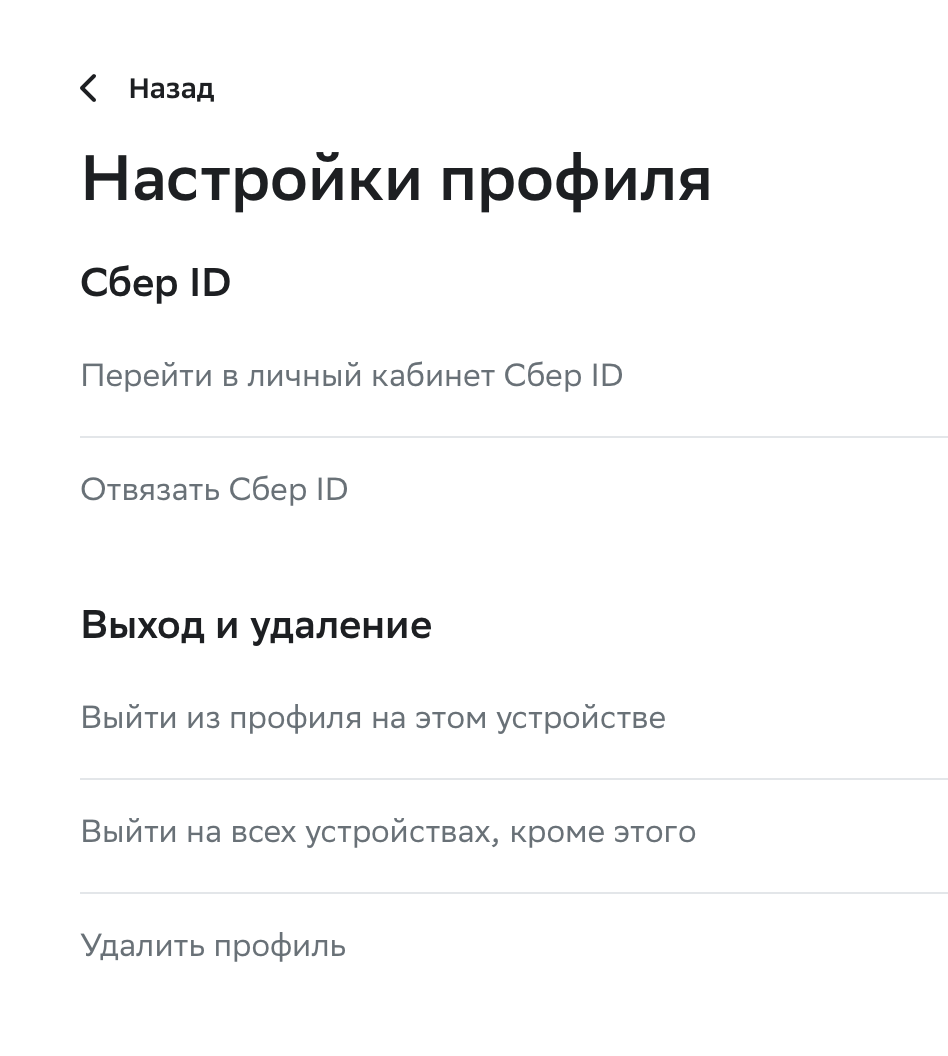The width and height of the screenshot is (948, 1056).
Task: Click the word Сбер ID in личный кабинет link
Action: (564, 376)
